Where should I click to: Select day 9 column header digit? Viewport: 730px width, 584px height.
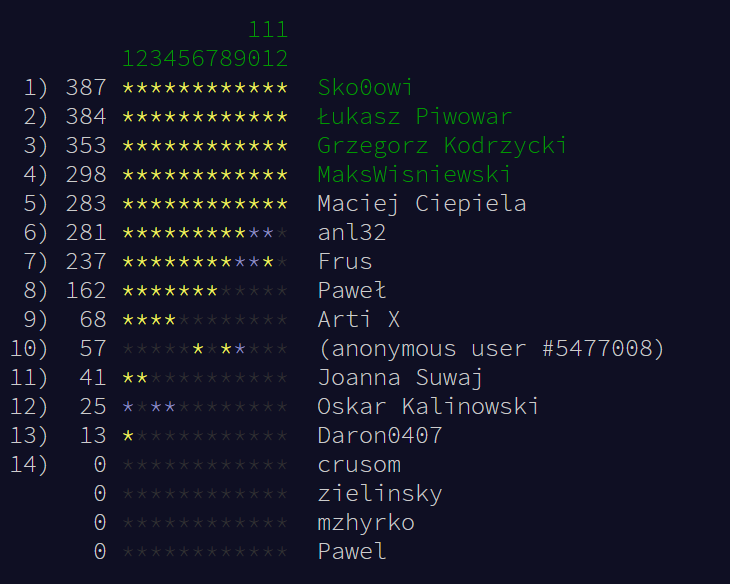(240, 58)
